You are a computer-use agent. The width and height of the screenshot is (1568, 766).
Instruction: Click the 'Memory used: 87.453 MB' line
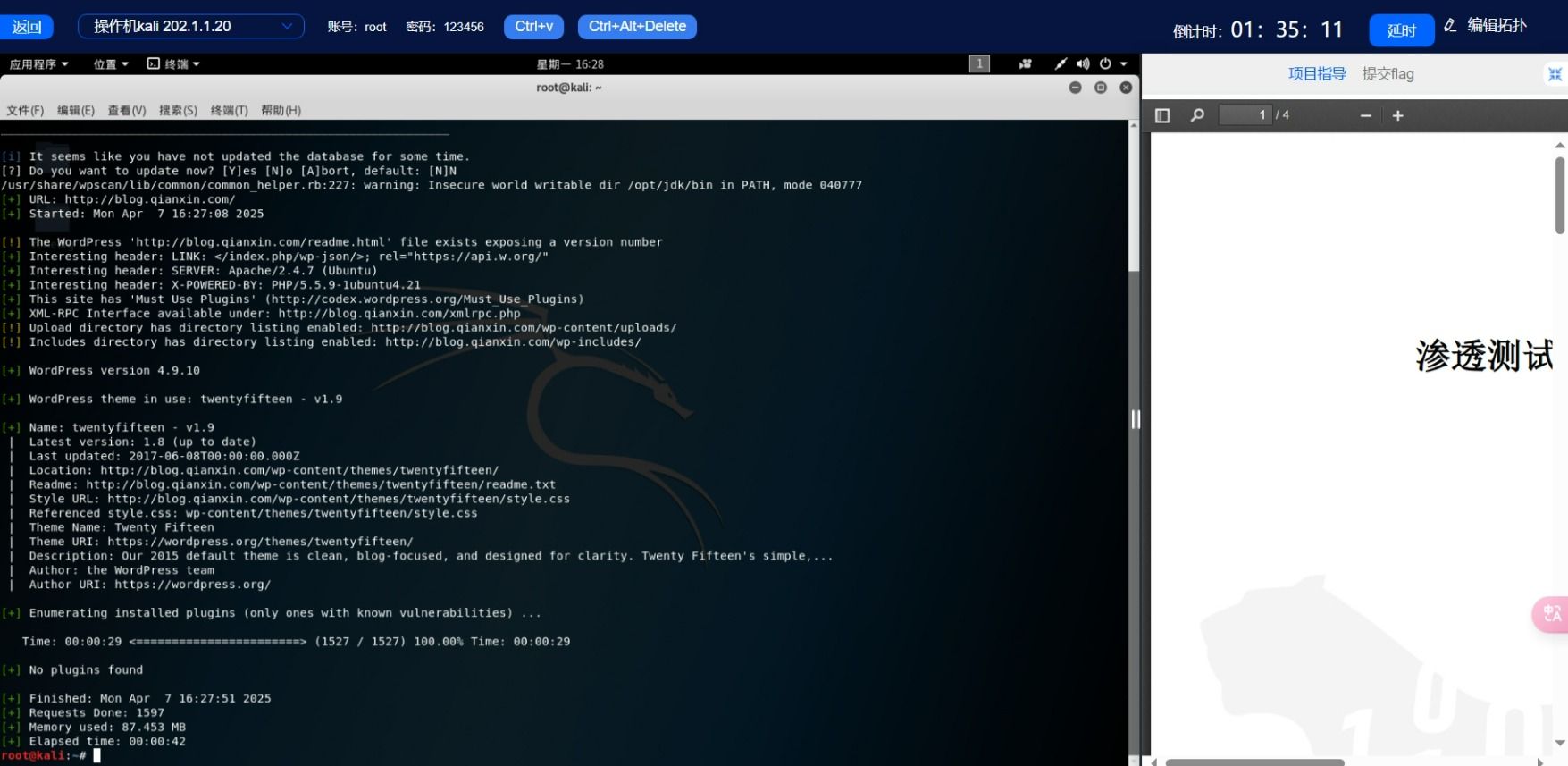(x=107, y=728)
